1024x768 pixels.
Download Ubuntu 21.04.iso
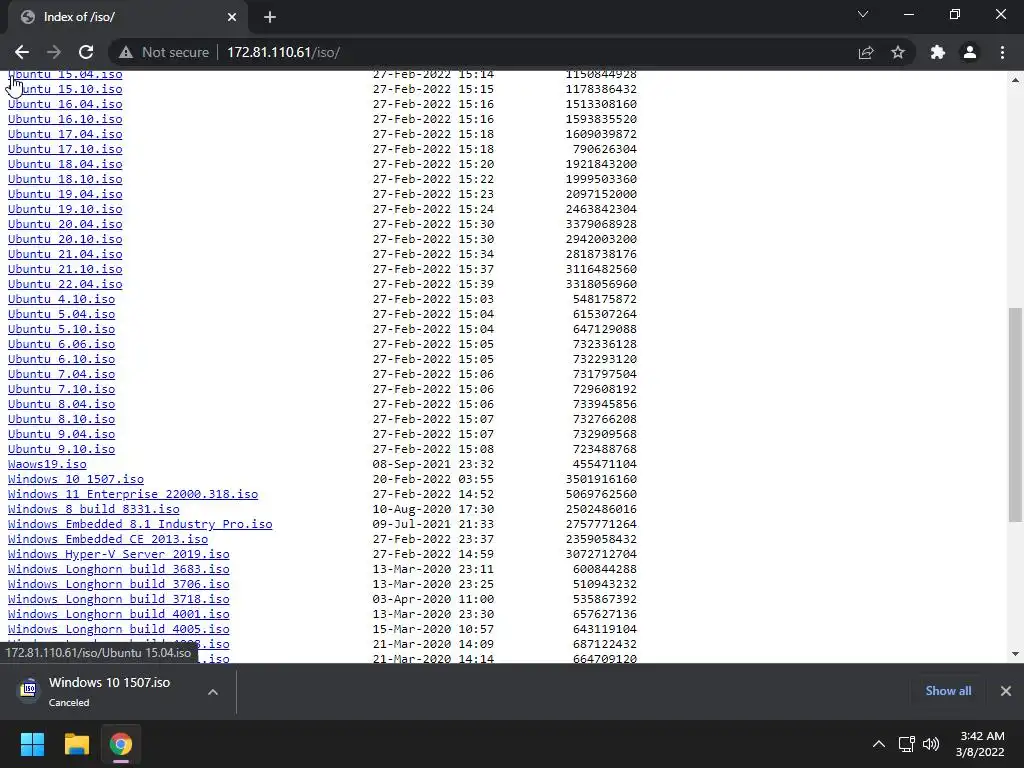coord(65,254)
